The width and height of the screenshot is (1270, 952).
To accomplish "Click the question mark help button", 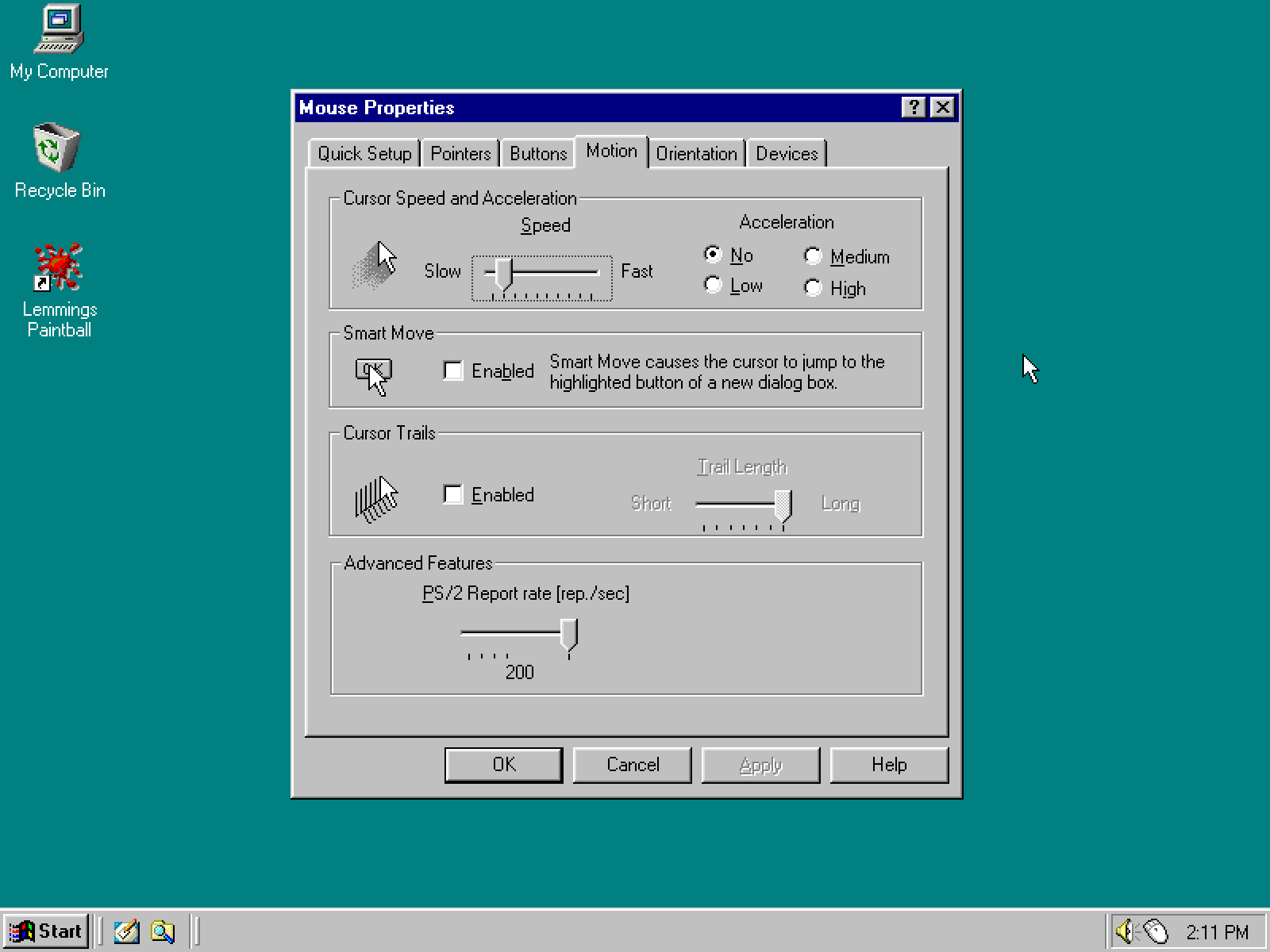I will 914,107.
